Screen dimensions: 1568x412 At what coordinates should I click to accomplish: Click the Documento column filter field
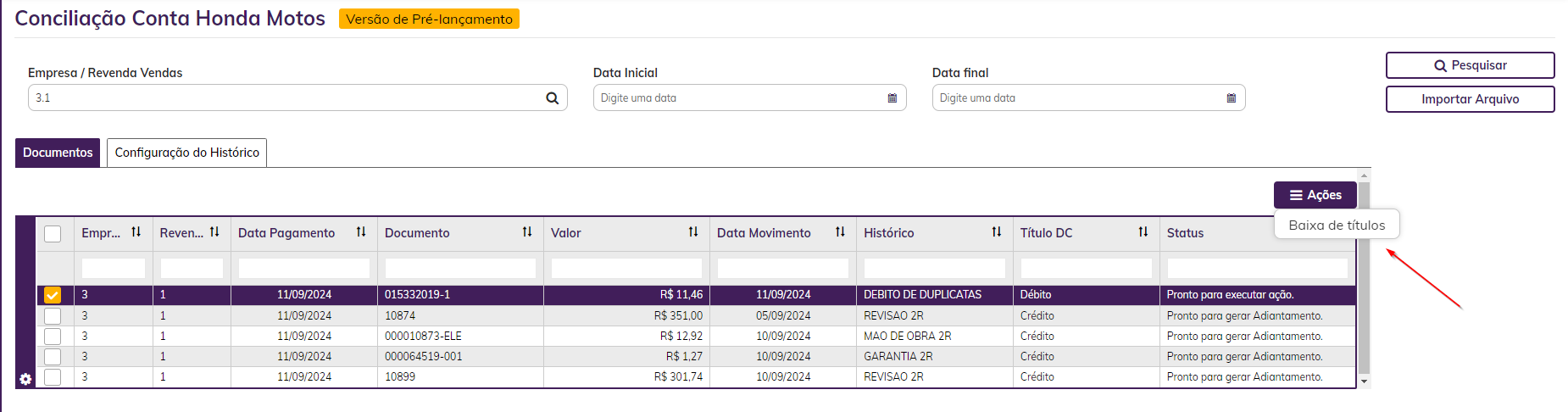click(460, 269)
